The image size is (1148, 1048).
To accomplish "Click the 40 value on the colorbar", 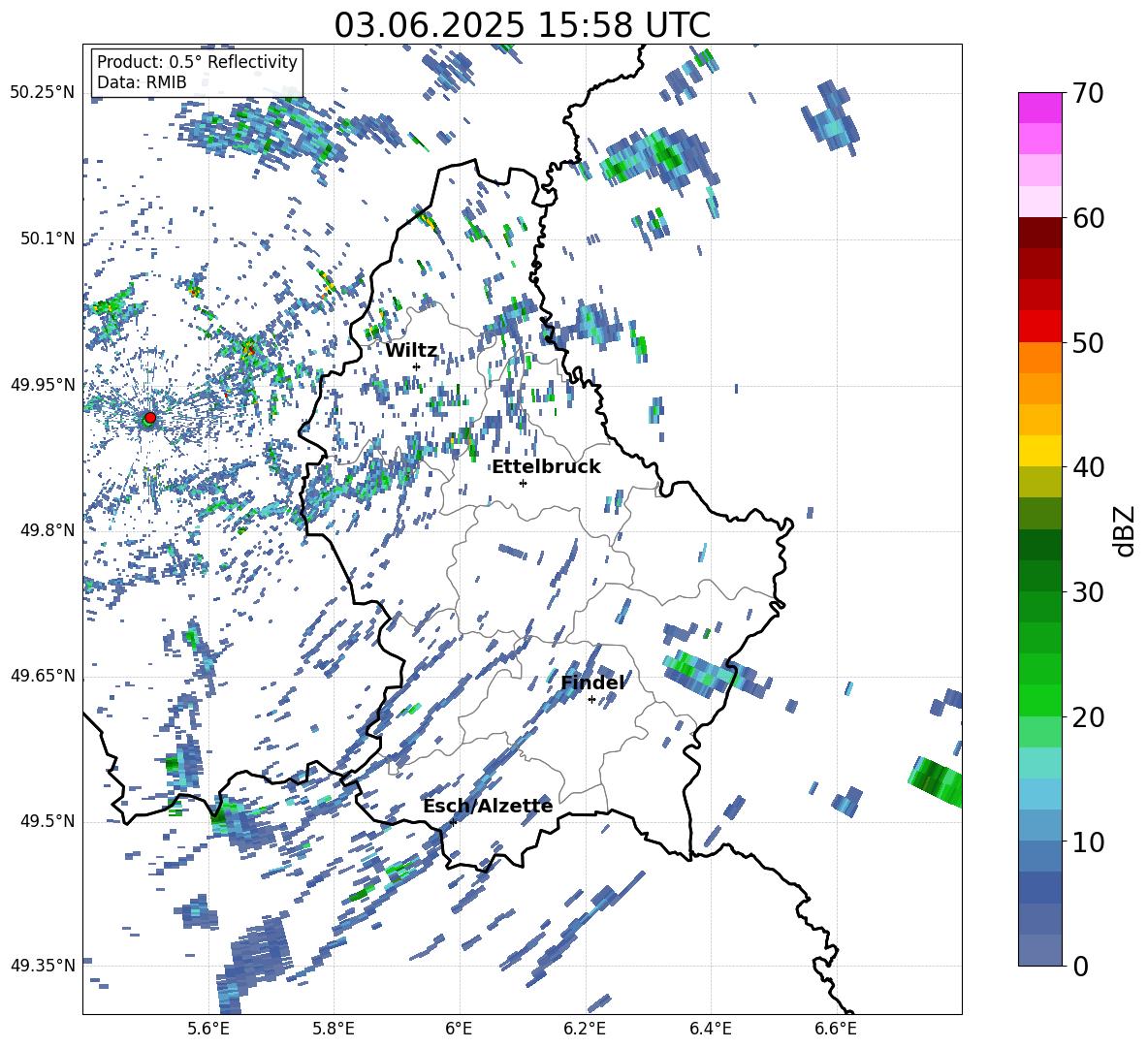I will [1088, 467].
